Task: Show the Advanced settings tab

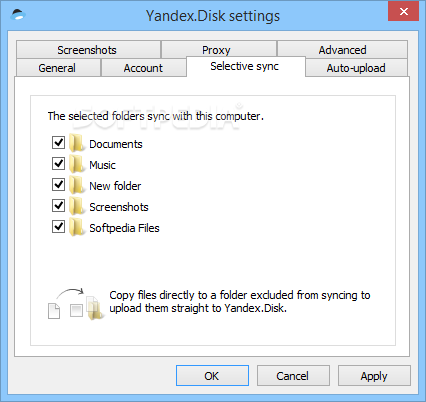Action: [342, 50]
